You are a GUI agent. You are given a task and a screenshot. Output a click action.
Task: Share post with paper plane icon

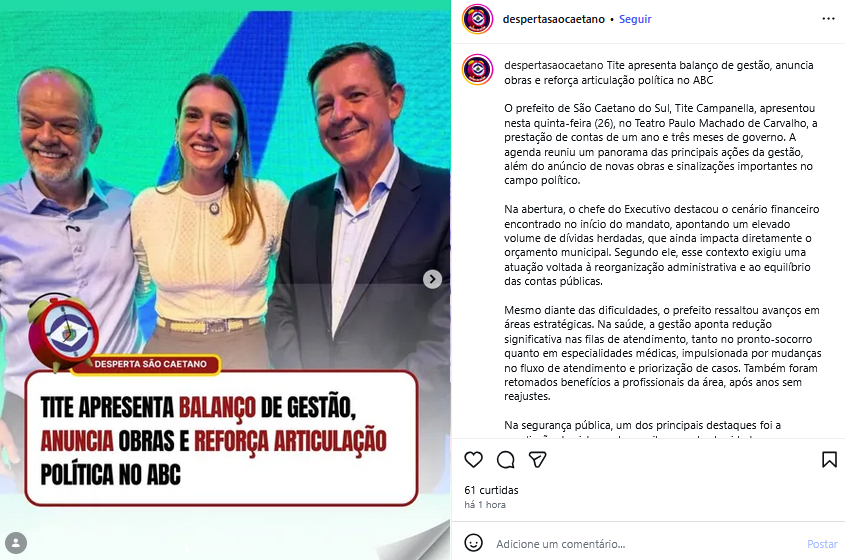click(x=537, y=460)
